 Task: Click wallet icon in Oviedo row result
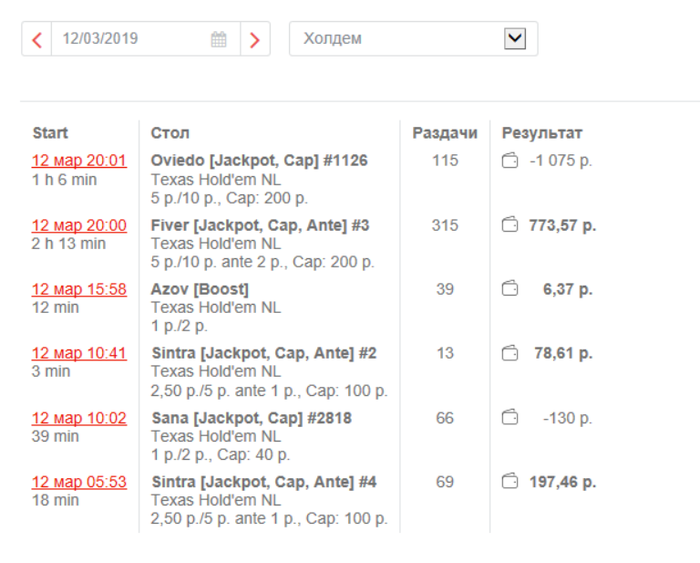pos(510,161)
